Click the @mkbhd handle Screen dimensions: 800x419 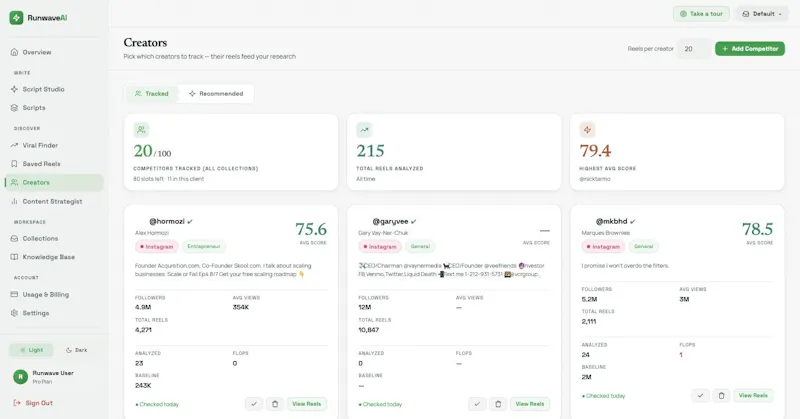[612, 221]
